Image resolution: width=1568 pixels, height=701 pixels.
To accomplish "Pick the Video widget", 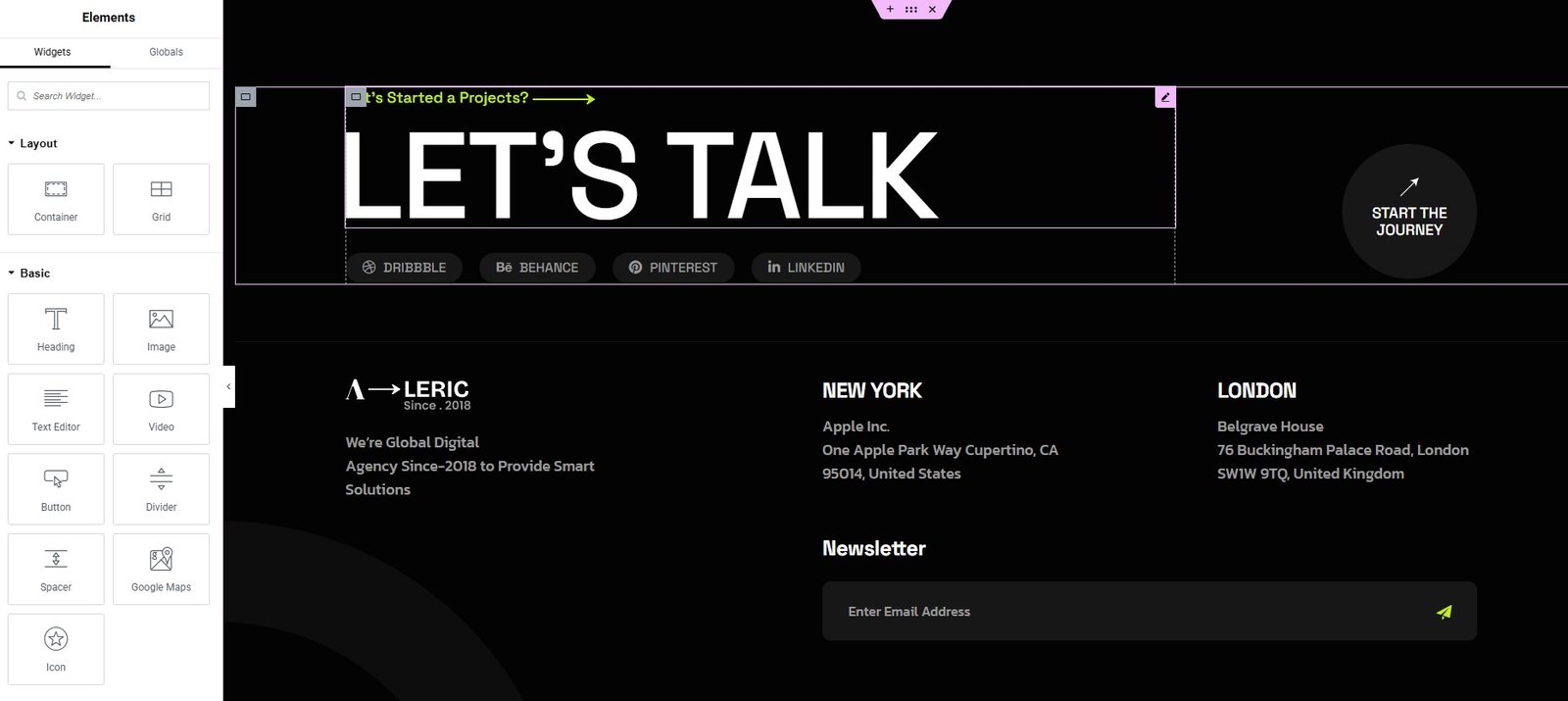I will tap(161, 409).
